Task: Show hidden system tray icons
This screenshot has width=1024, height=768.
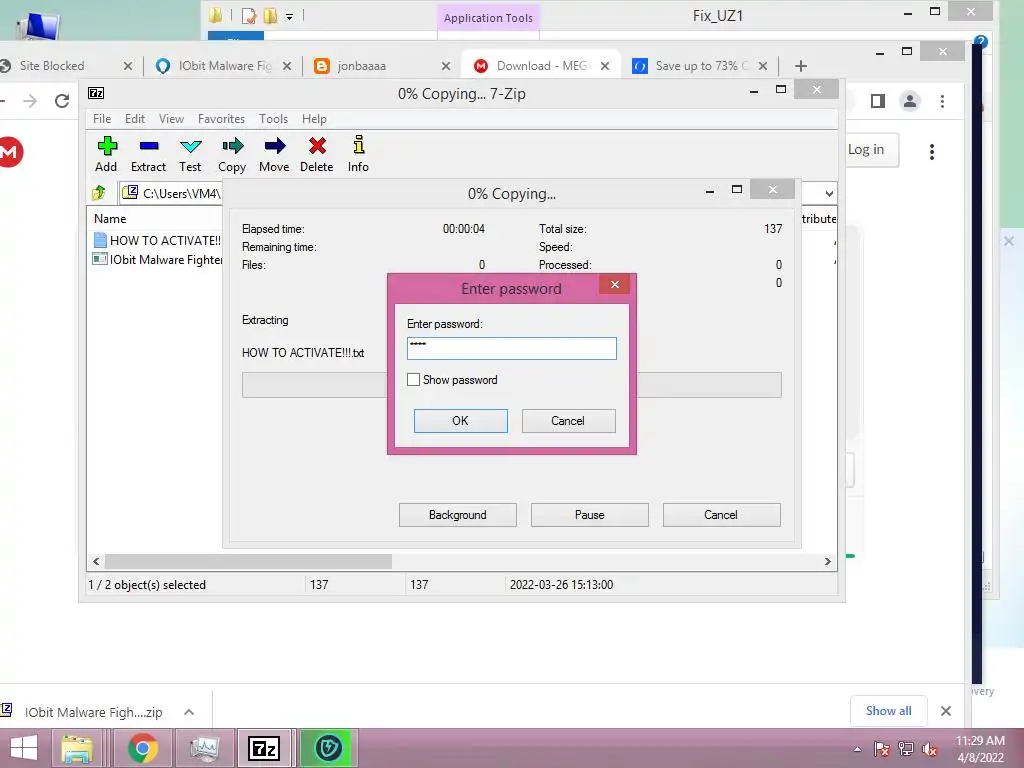Action: (x=857, y=749)
